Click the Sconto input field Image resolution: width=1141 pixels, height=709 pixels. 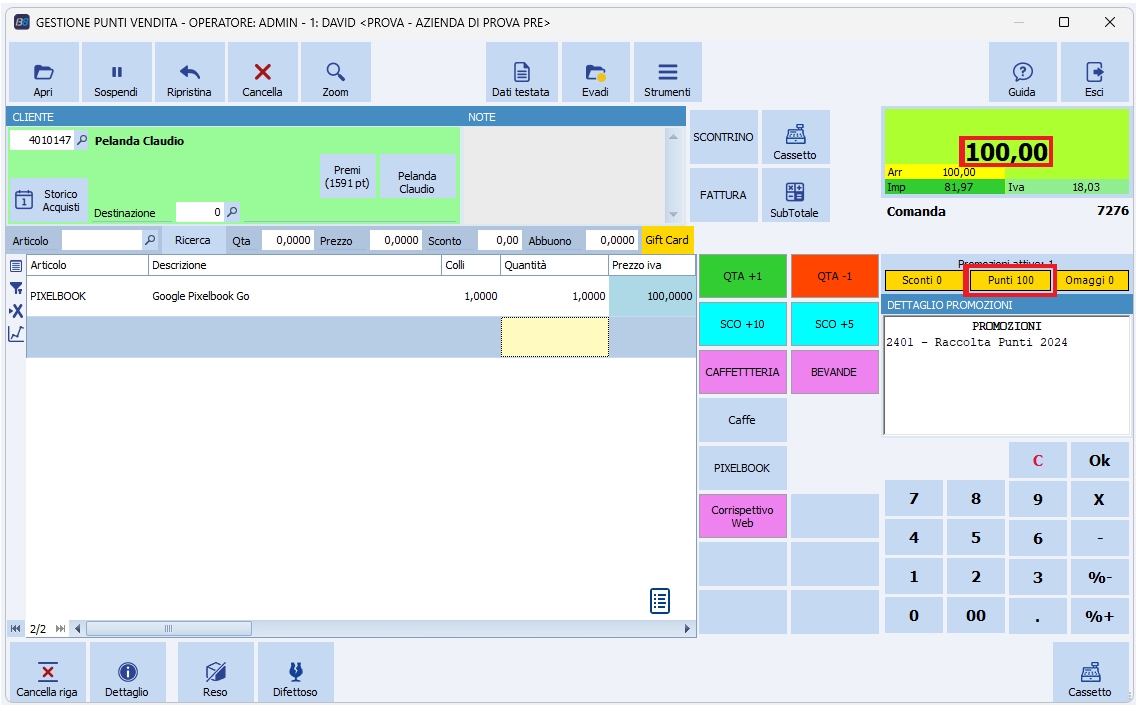pos(499,240)
